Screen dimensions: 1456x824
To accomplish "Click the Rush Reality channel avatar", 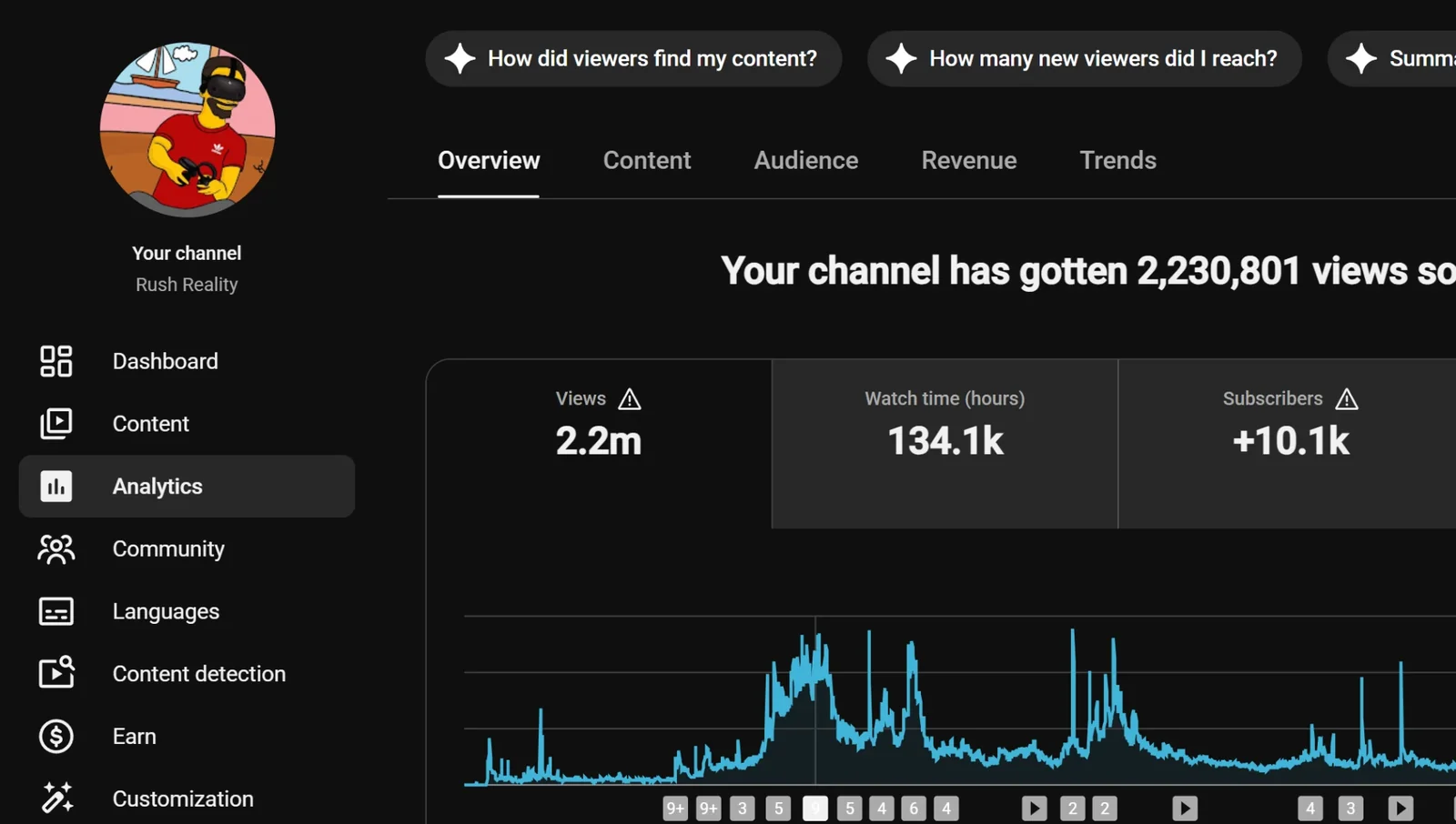I will pyautogui.click(x=187, y=129).
